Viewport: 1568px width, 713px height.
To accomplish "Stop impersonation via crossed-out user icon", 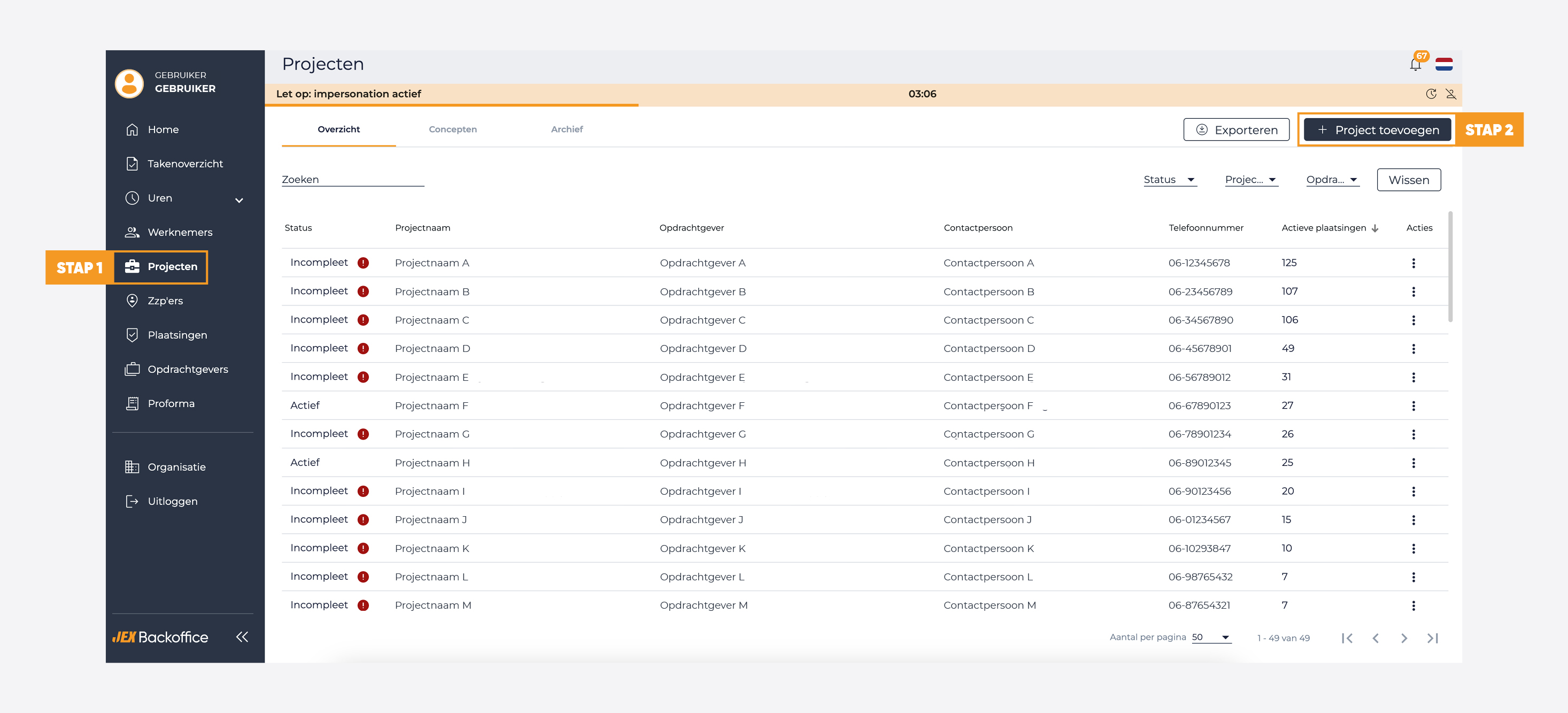I will (1451, 94).
